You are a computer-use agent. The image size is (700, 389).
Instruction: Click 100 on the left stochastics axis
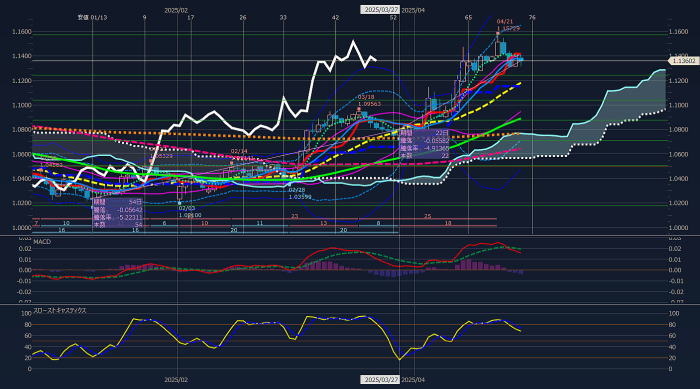(26, 314)
